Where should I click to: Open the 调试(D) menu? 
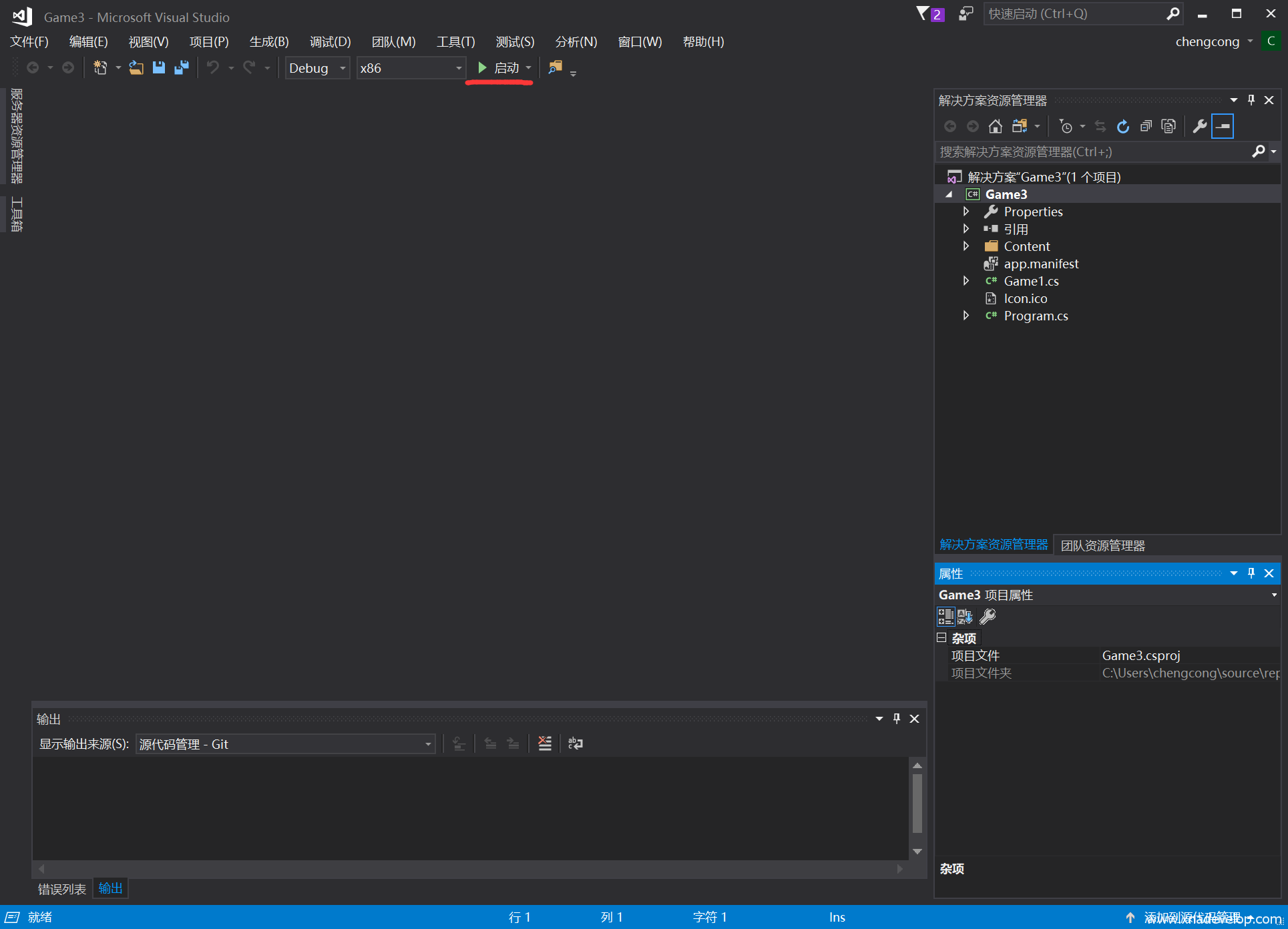point(330,41)
